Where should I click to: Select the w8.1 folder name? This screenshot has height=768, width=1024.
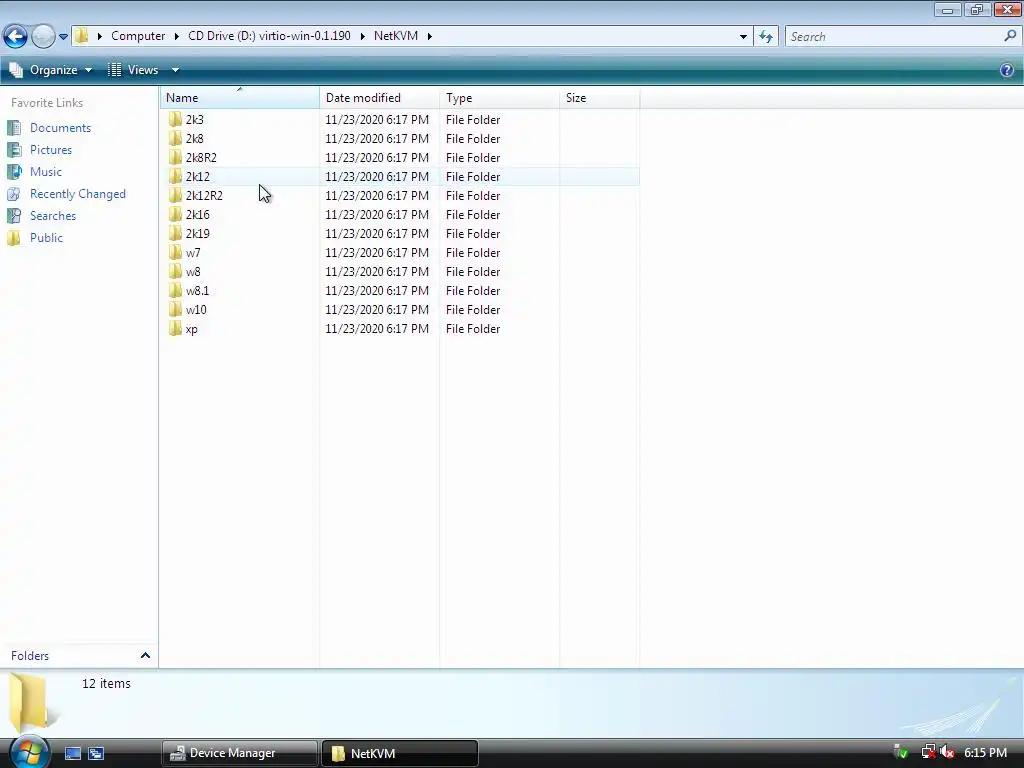click(197, 291)
